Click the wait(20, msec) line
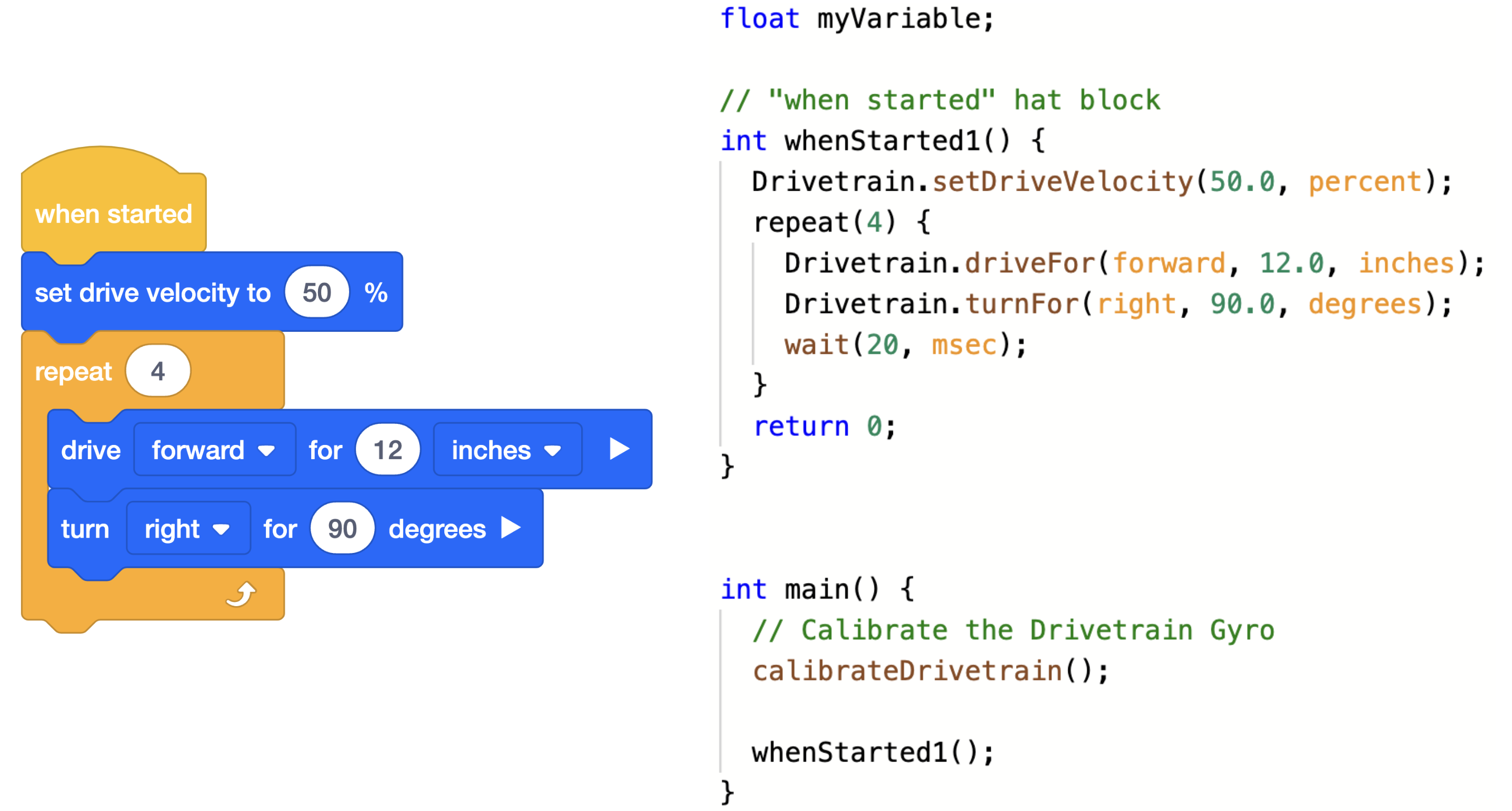The image size is (1512, 811). pos(904,345)
